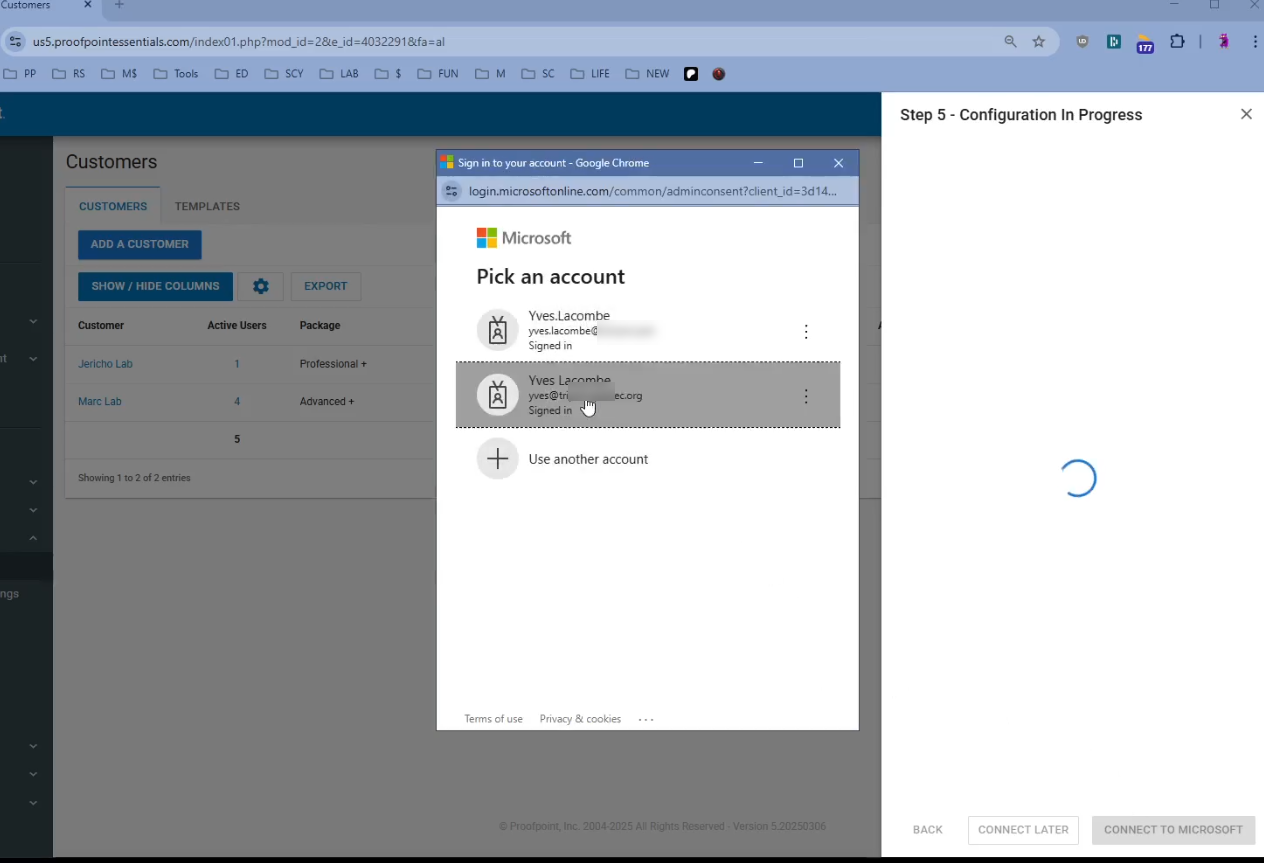
Task: Select the Yves.Lacombe first signed-in account
Action: [x=648, y=330]
